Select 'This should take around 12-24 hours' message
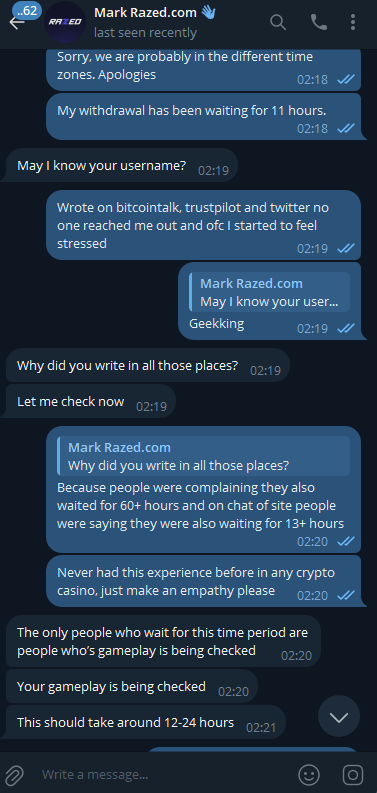 [146, 722]
